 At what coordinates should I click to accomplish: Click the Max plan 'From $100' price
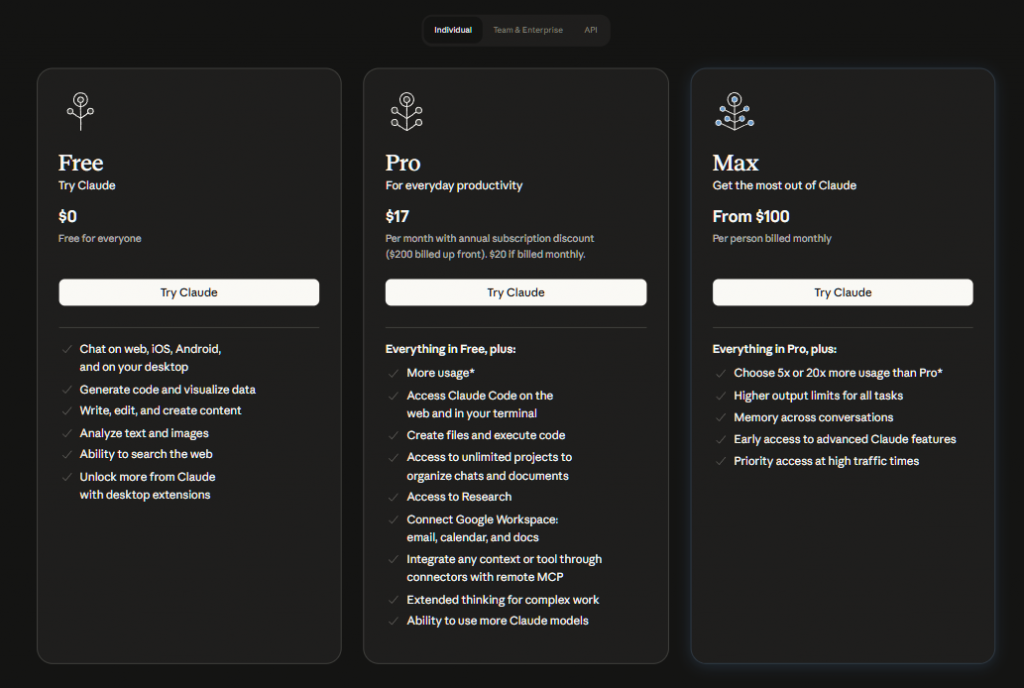750,216
